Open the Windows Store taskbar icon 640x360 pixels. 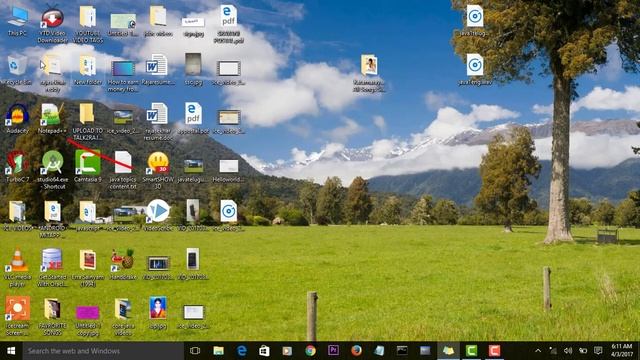tap(264, 351)
